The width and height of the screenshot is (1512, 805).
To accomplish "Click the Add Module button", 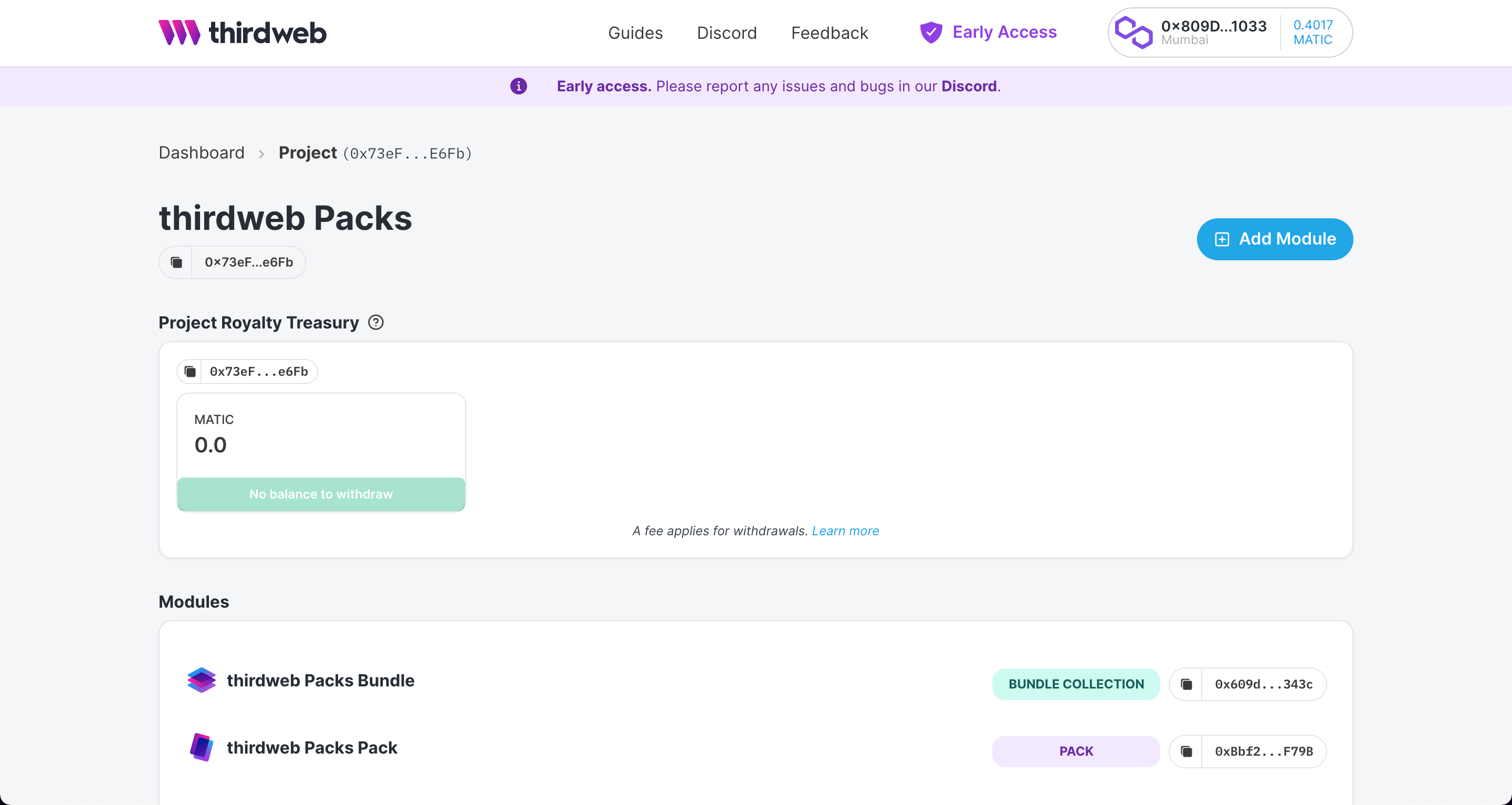I will 1274,239.
